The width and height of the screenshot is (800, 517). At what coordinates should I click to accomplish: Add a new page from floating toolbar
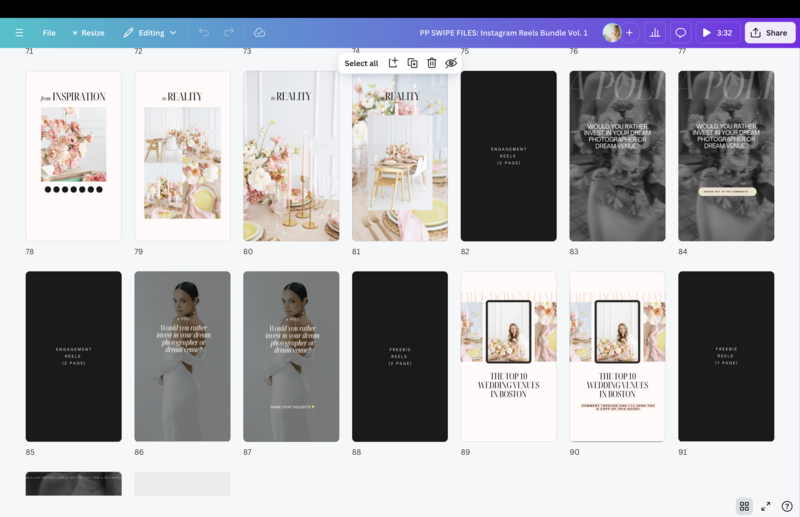[393, 63]
